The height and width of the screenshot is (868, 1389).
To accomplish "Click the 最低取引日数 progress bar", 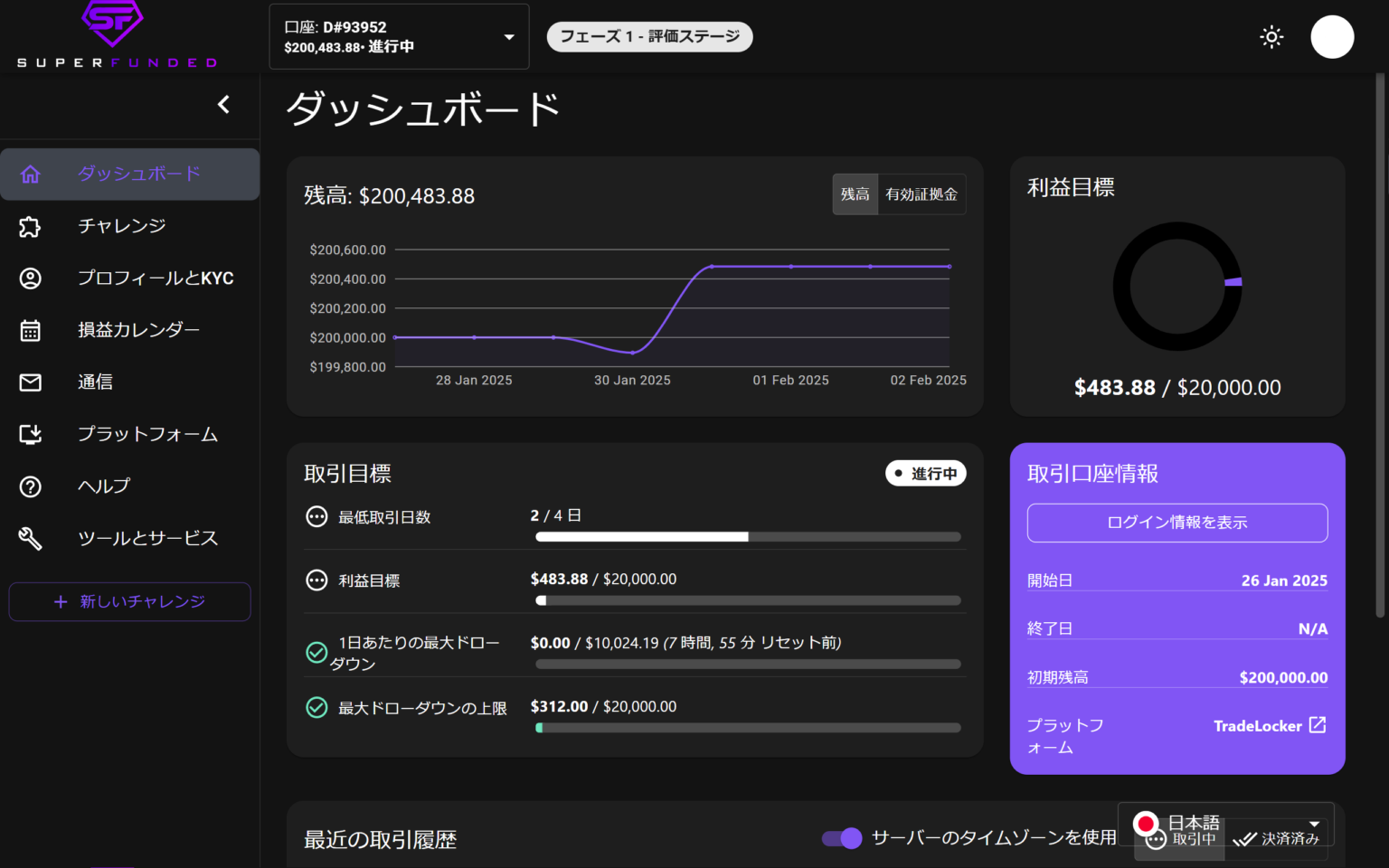I will point(748,537).
